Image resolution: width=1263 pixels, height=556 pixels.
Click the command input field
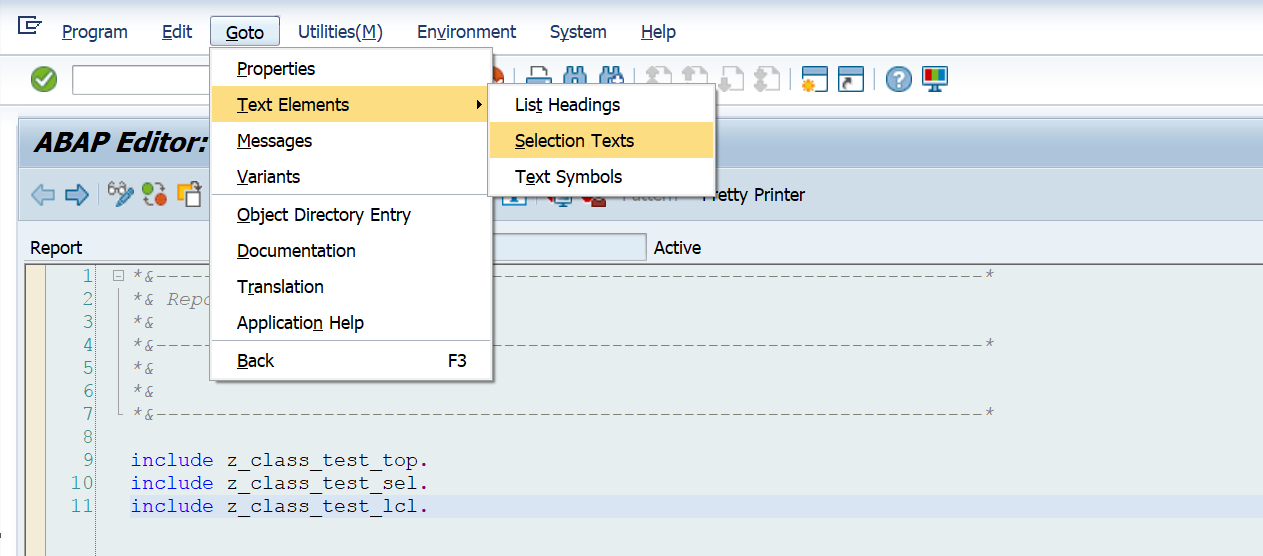[141, 80]
